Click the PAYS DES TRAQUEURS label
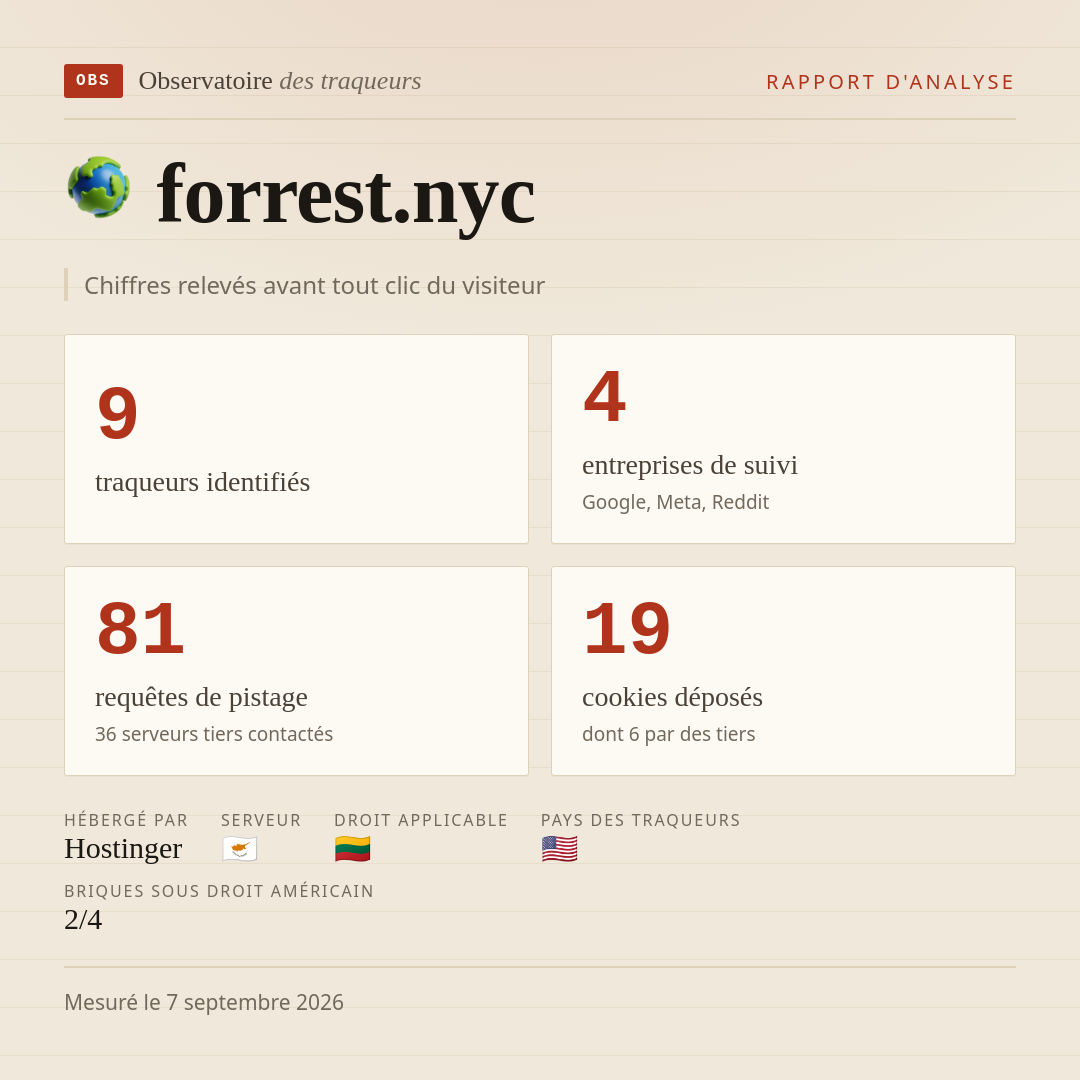This screenshot has height=1080, width=1080. click(x=641, y=820)
